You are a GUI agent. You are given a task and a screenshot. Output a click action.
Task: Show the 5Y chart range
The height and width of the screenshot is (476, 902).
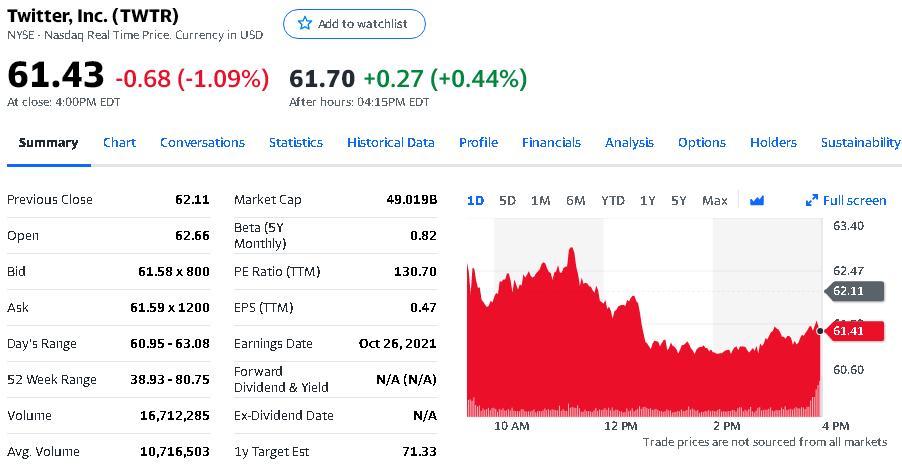tap(679, 200)
